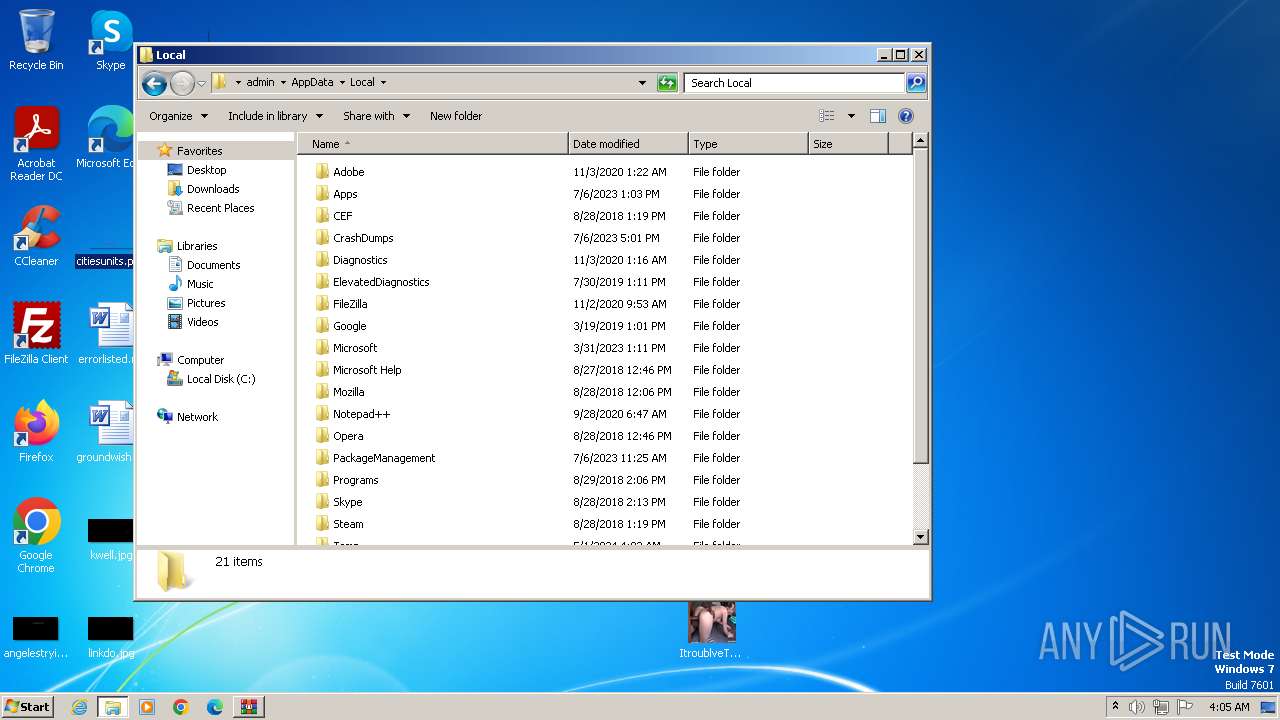Open Windows Media Player taskbar icon
The width and height of the screenshot is (1280, 720).
click(147, 707)
